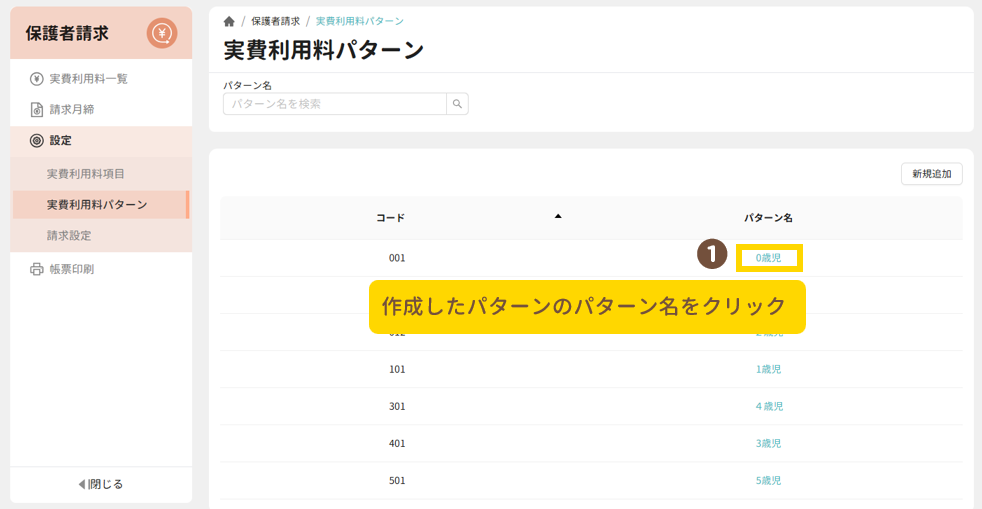This screenshot has height=509, width=982.
Task: Click the 設定 target icon
Action: [x=37, y=141]
